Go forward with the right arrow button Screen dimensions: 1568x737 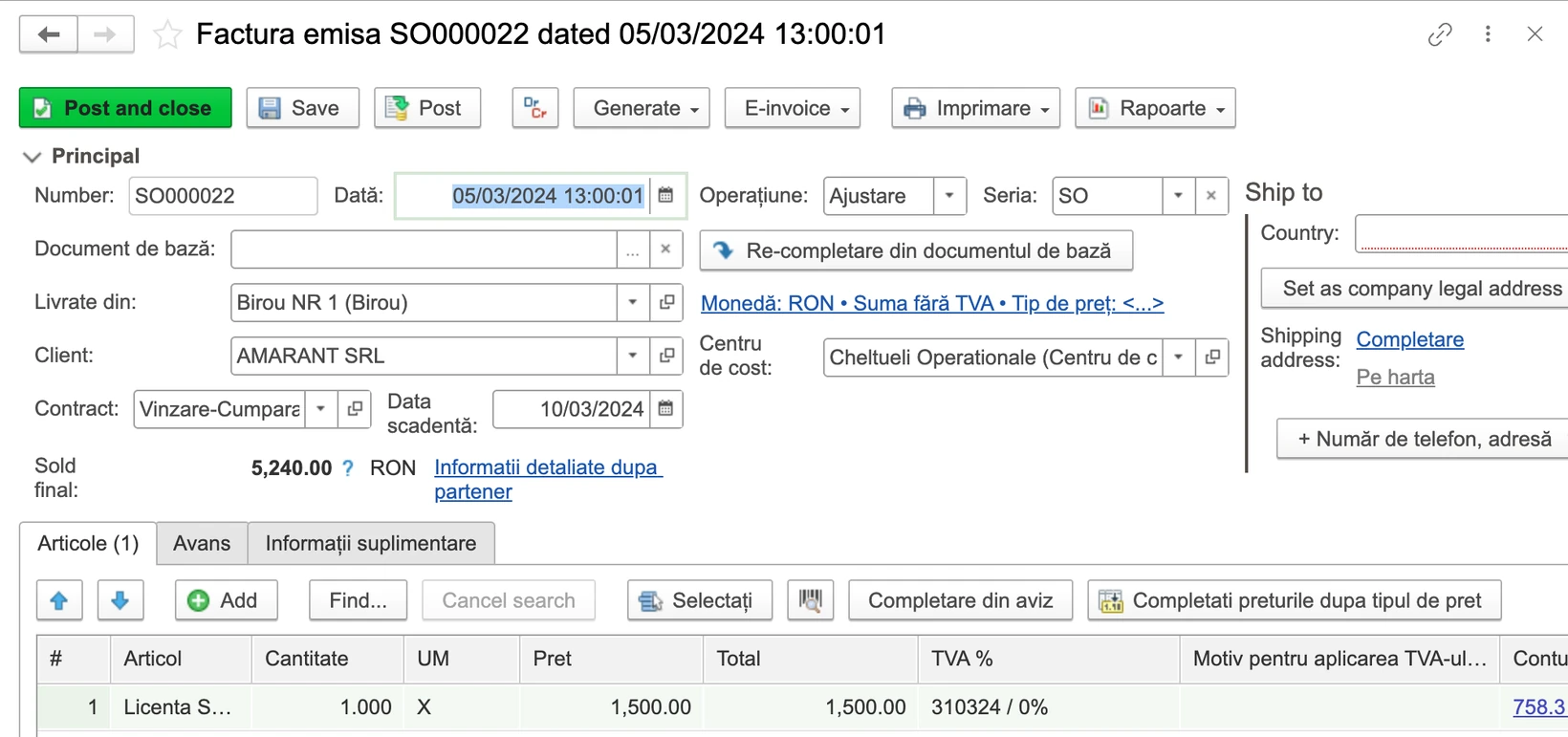tap(105, 35)
